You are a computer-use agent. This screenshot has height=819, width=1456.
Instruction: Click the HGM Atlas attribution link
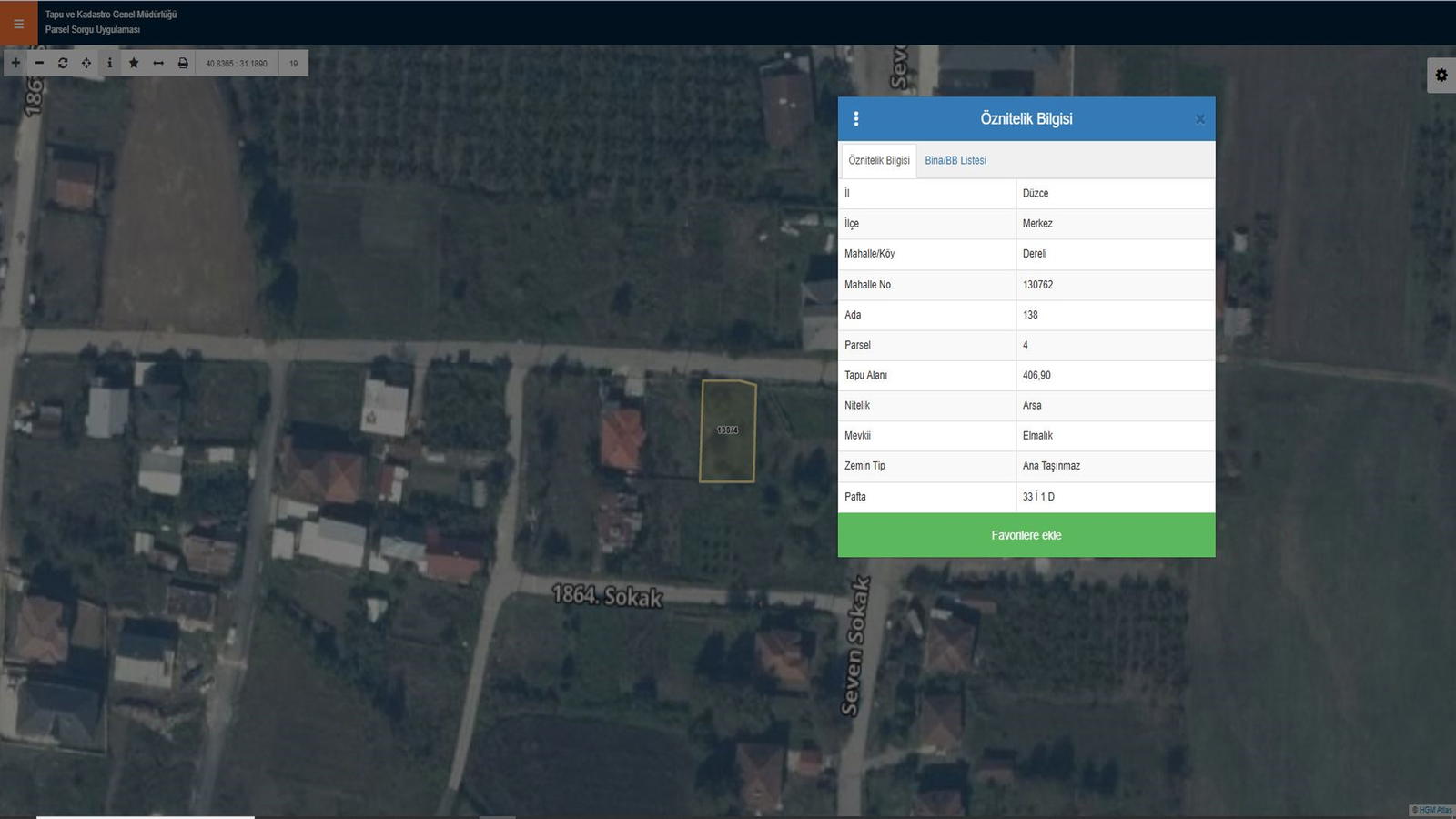click(1432, 810)
